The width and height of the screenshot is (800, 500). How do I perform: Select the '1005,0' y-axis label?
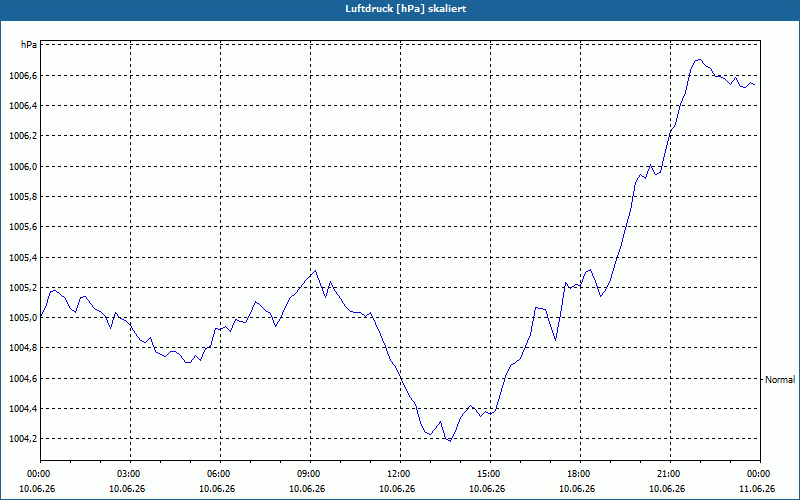click(x=23, y=318)
